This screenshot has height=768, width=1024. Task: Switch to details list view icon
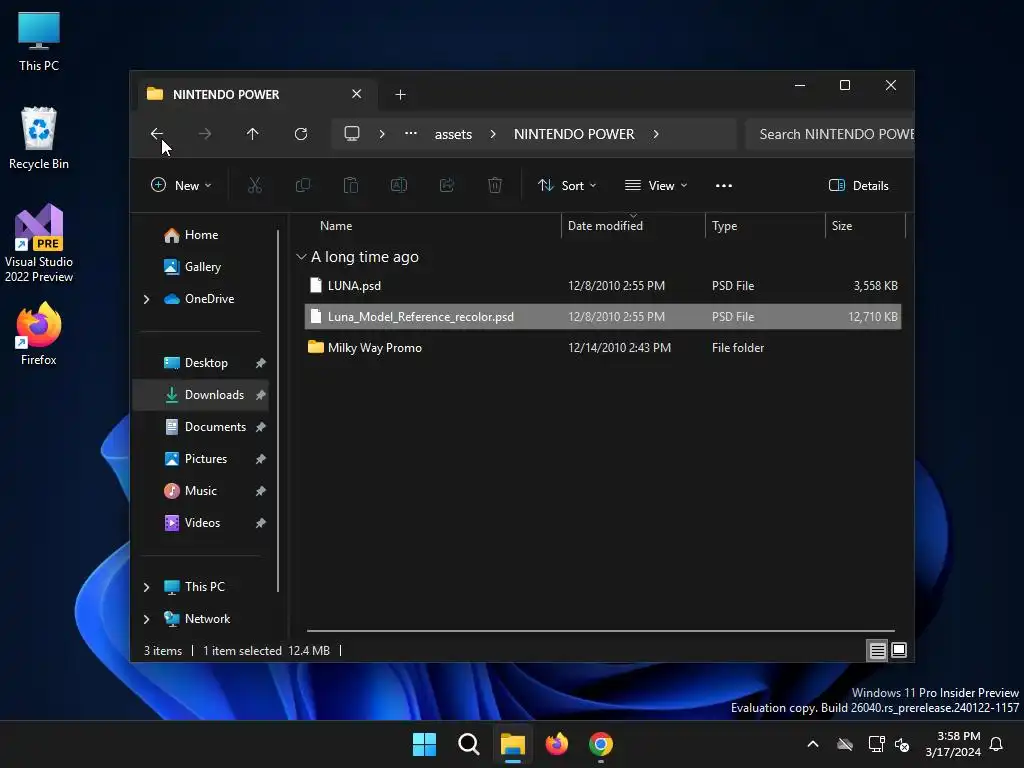pyautogui.click(x=877, y=650)
